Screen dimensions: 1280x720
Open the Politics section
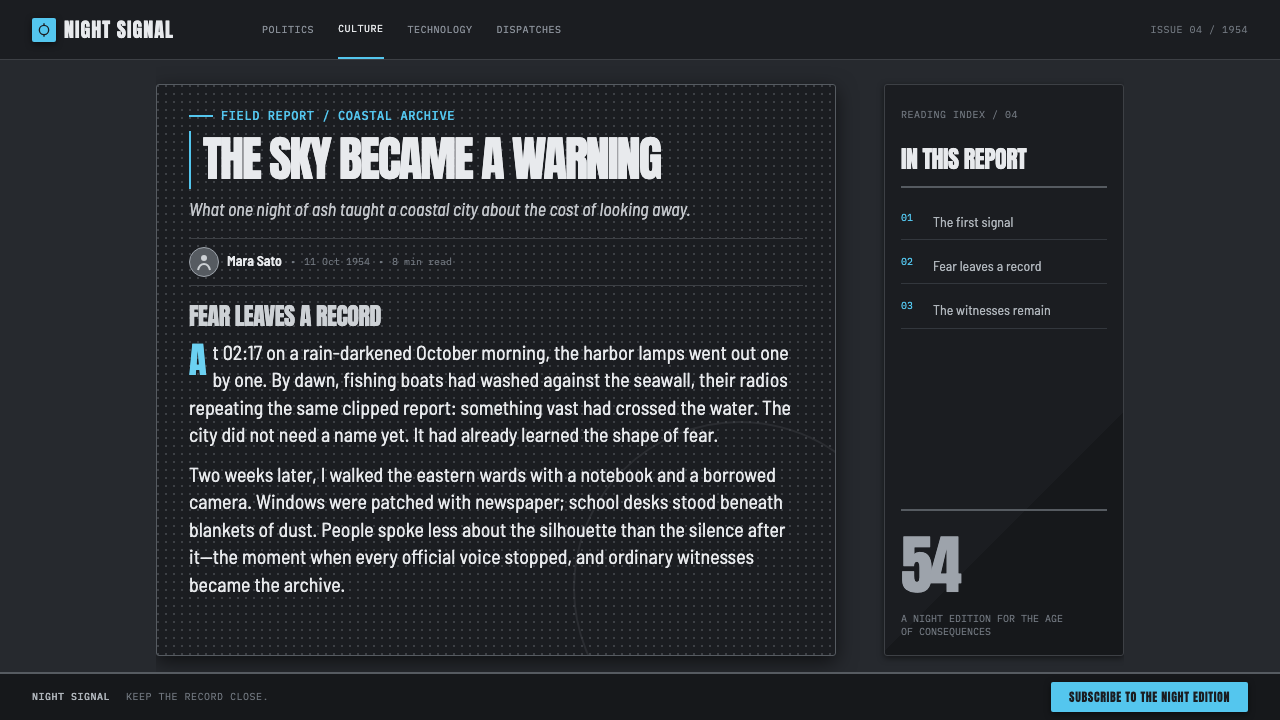288,30
